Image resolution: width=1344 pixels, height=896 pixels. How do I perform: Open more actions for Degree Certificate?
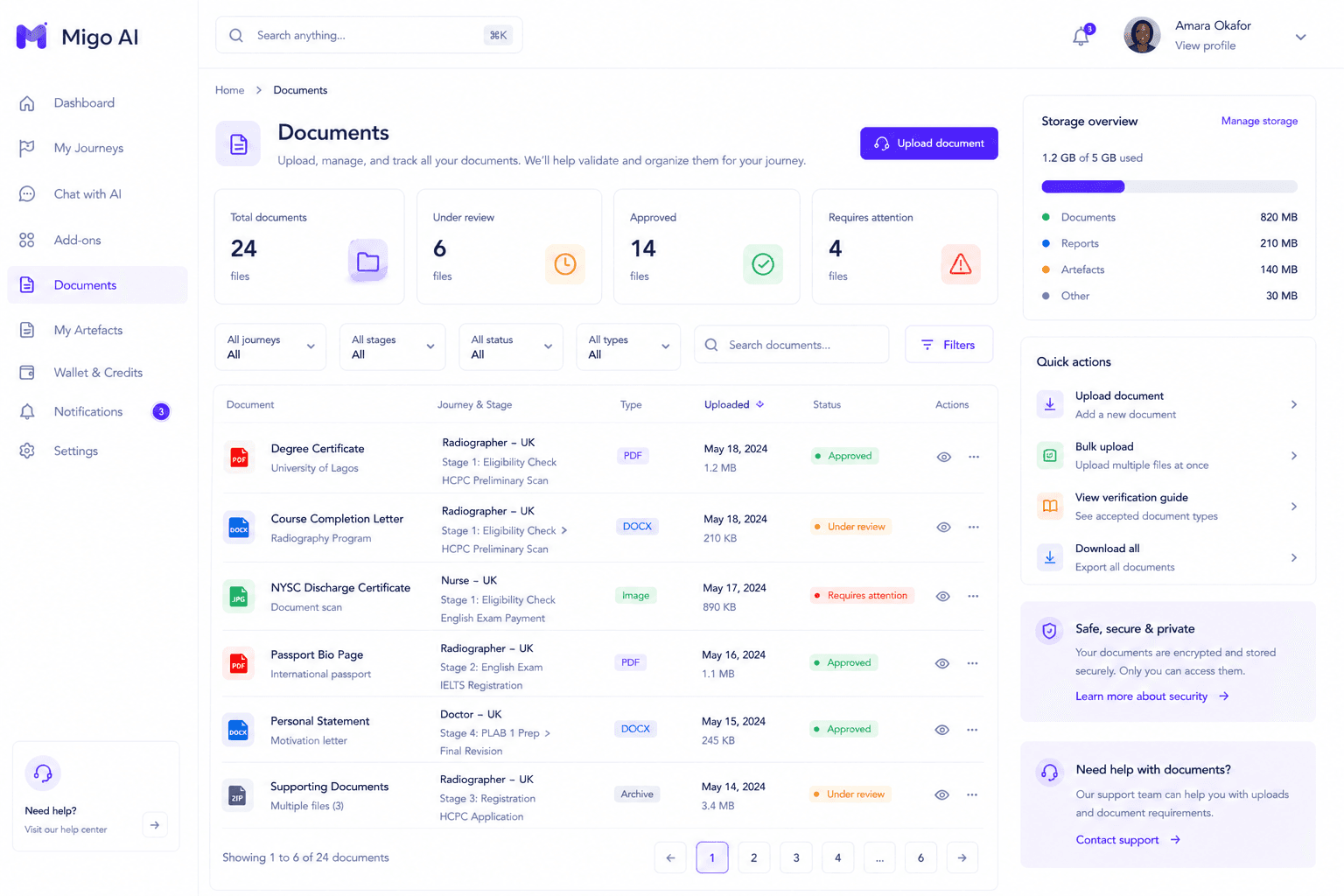click(973, 457)
